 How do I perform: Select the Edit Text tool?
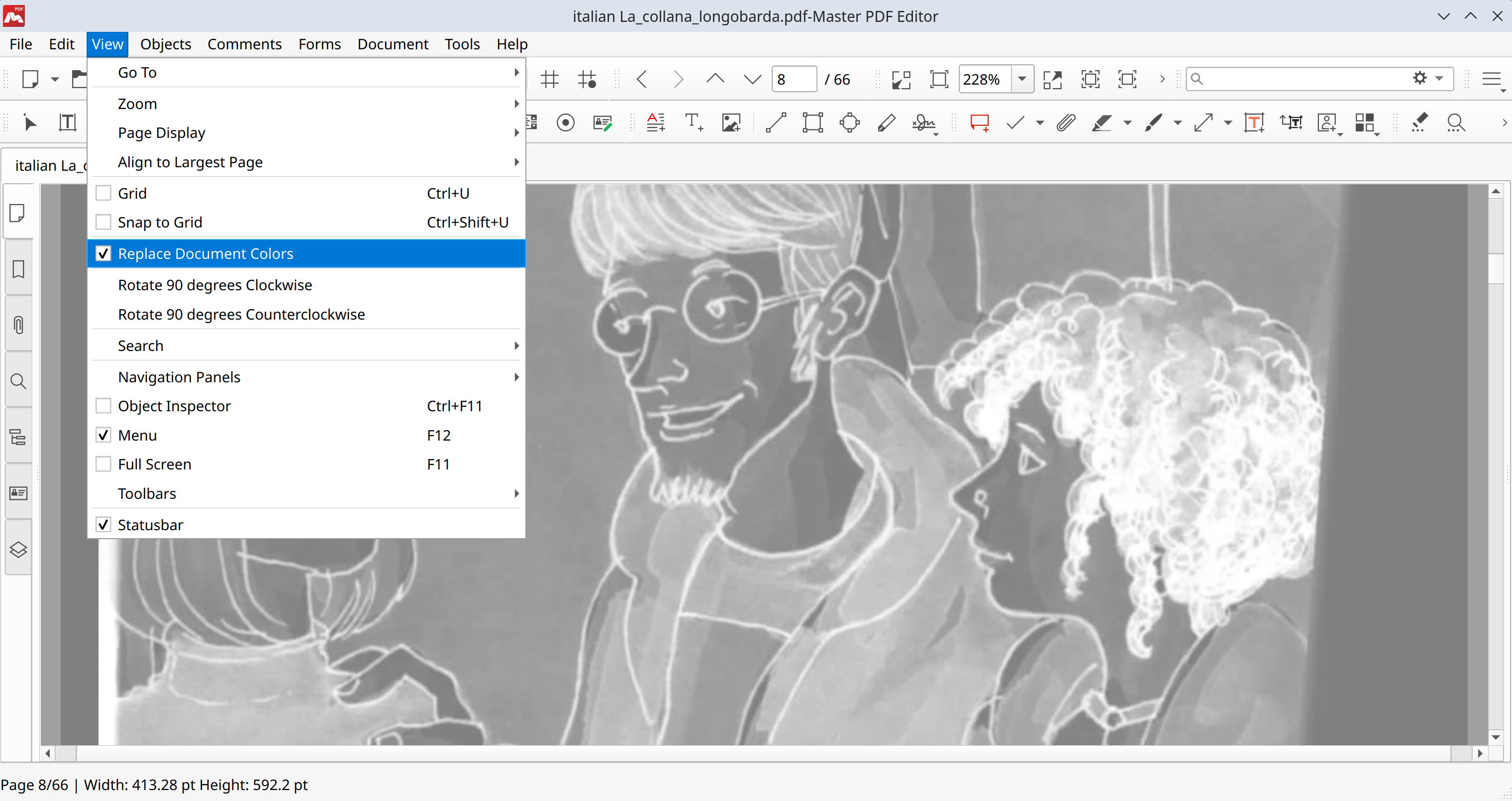[68, 122]
